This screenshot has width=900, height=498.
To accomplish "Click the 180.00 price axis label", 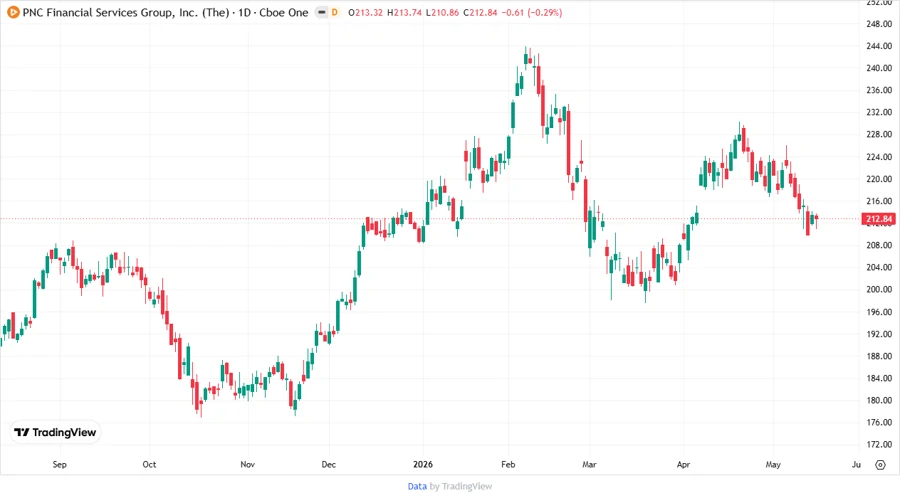I will tap(879, 400).
